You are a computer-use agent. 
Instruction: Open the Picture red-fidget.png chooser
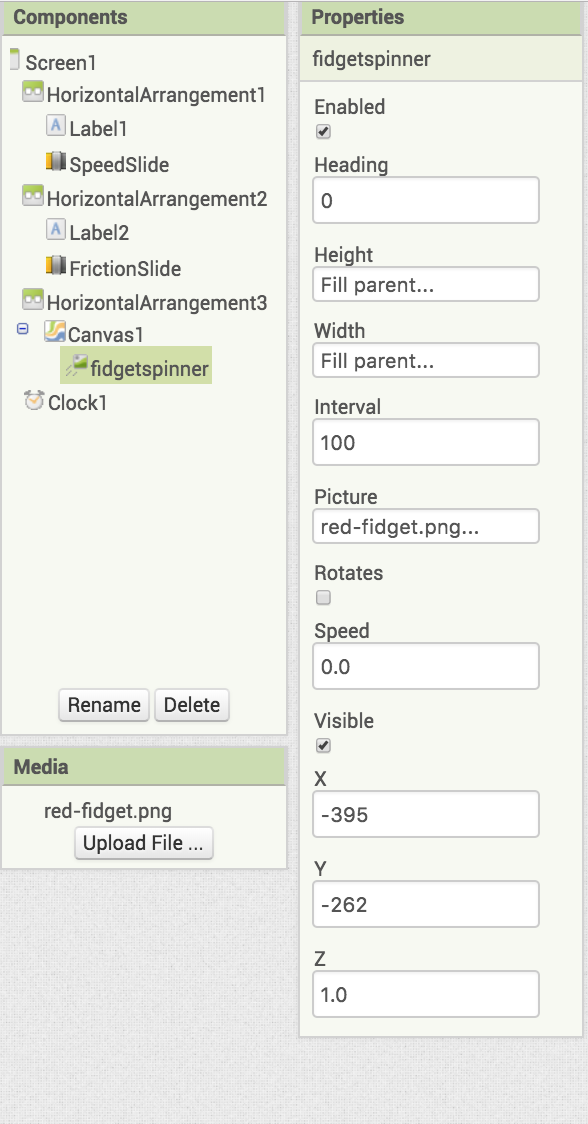(x=426, y=527)
